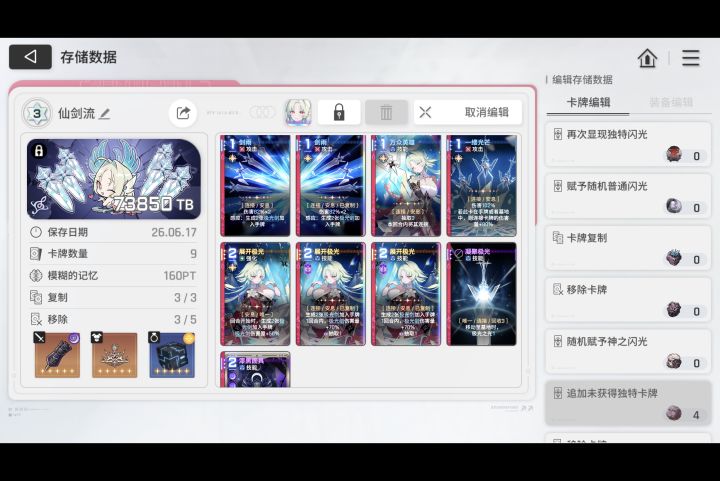Switch to the 卡牌编辑 tab
This screenshot has height=481, width=720.
[588, 102]
